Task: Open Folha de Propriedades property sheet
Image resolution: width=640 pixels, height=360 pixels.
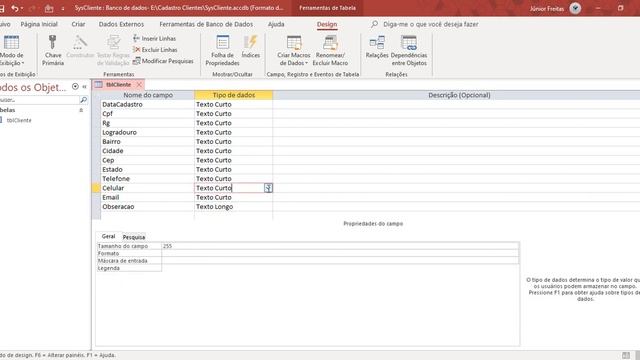Action: point(222,50)
